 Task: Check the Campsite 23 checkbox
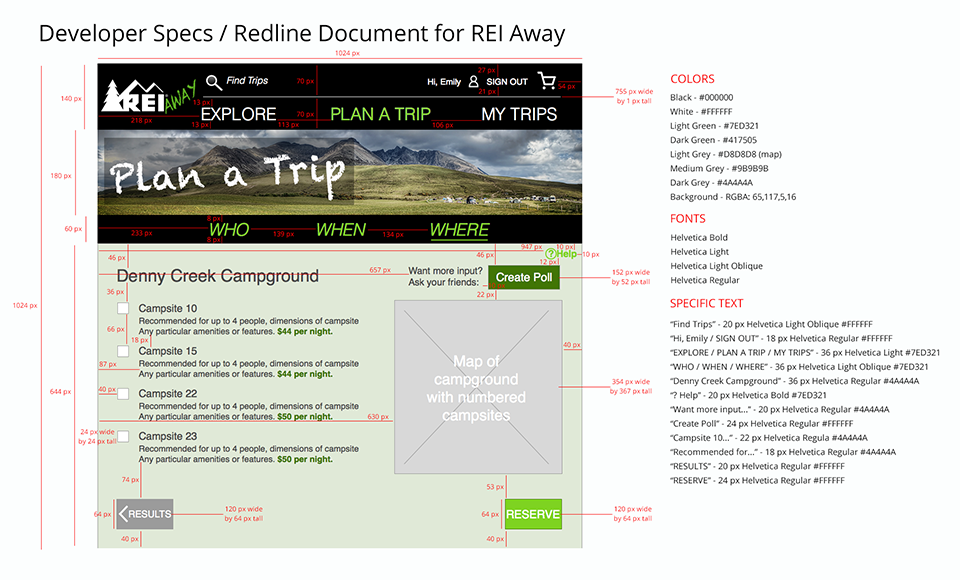click(x=123, y=436)
